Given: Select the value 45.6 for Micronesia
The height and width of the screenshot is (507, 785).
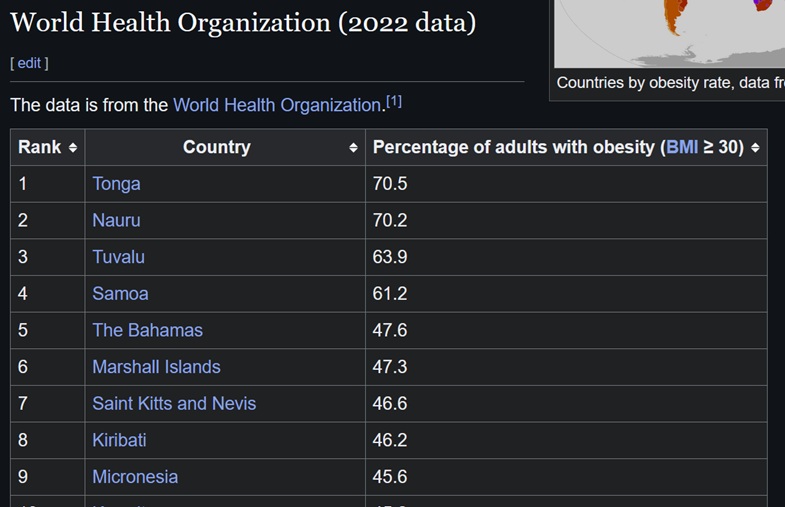Looking at the screenshot, I should (x=390, y=476).
